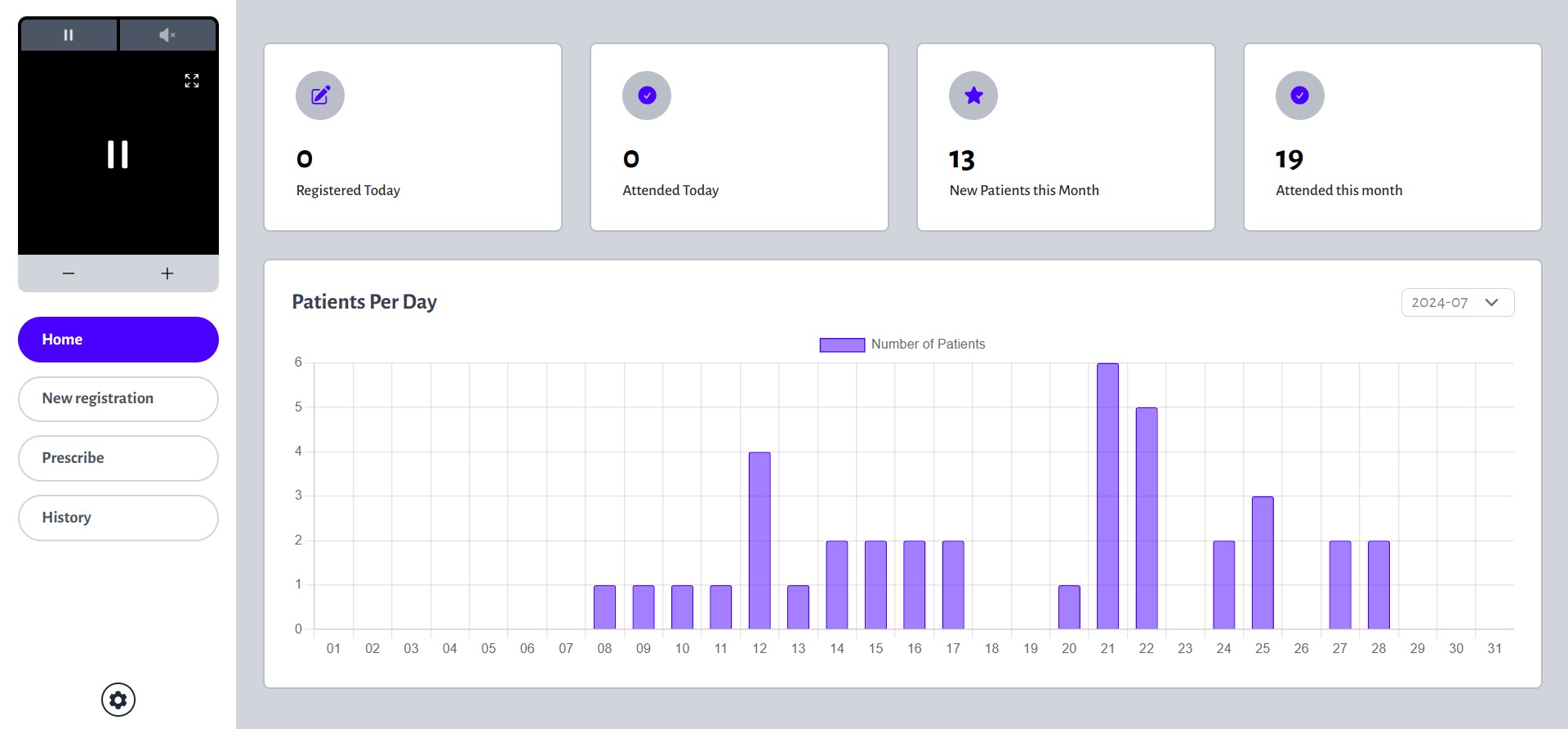This screenshot has width=1568, height=729.
Task: Click the tallest bar on day 21
Action: click(x=1107, y=496)
